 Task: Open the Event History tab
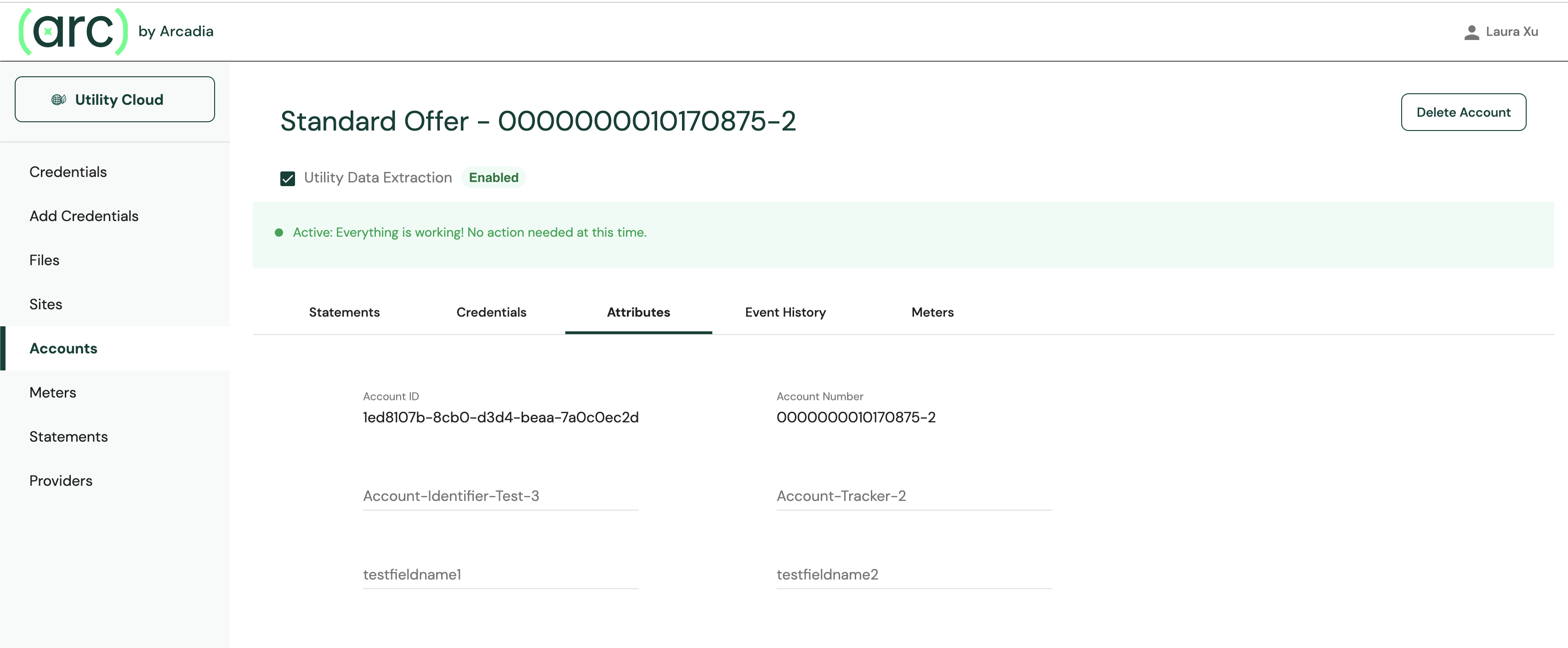[x=784, y=312]
